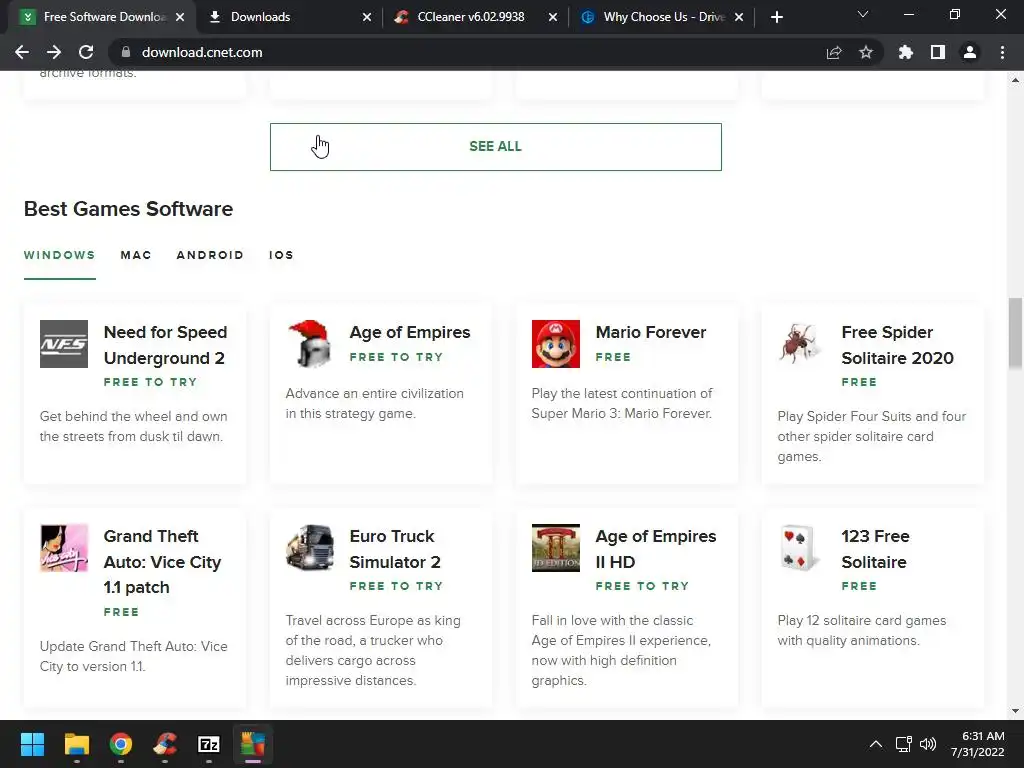The image size is (1024, 768).
Task: Go forward in browser history
Action: (x=54, y=52)
